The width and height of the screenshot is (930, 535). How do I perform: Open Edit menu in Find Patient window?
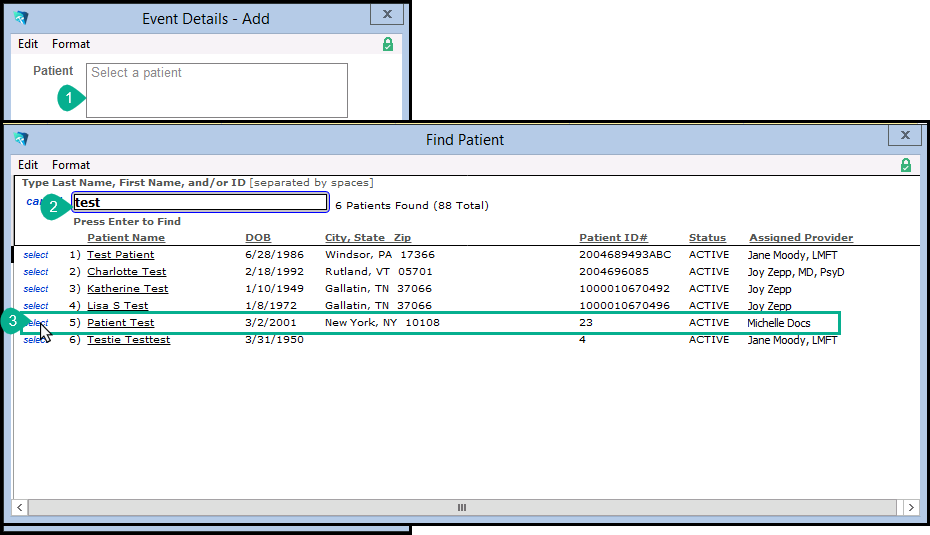[x=28, y=165]
